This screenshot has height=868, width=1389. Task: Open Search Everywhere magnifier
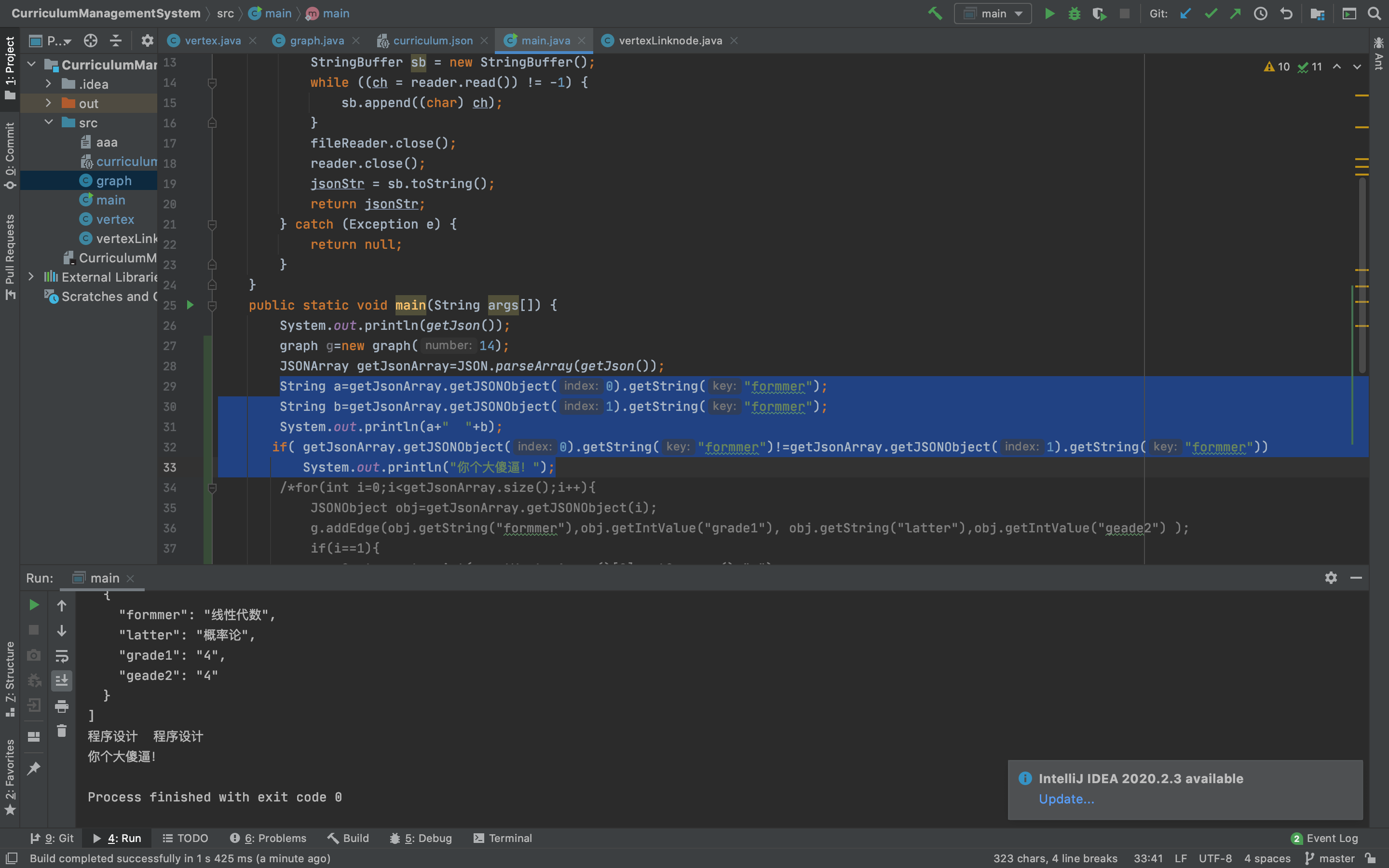(x=1374, y=13)
